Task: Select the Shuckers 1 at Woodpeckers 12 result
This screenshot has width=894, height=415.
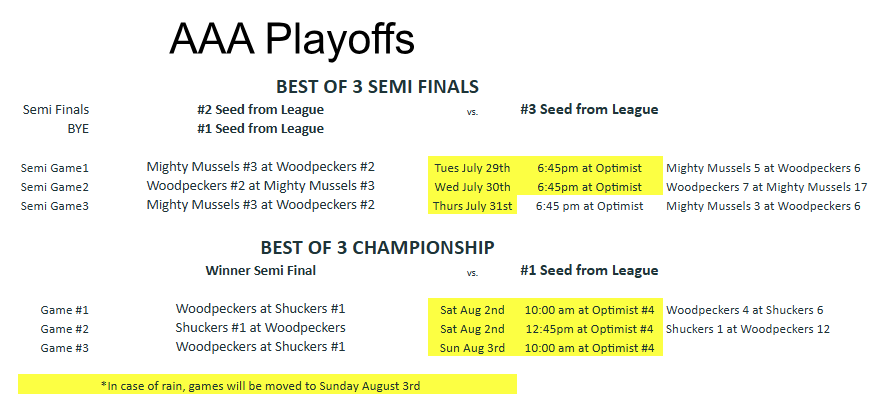Action: click(x=747, y=329)
